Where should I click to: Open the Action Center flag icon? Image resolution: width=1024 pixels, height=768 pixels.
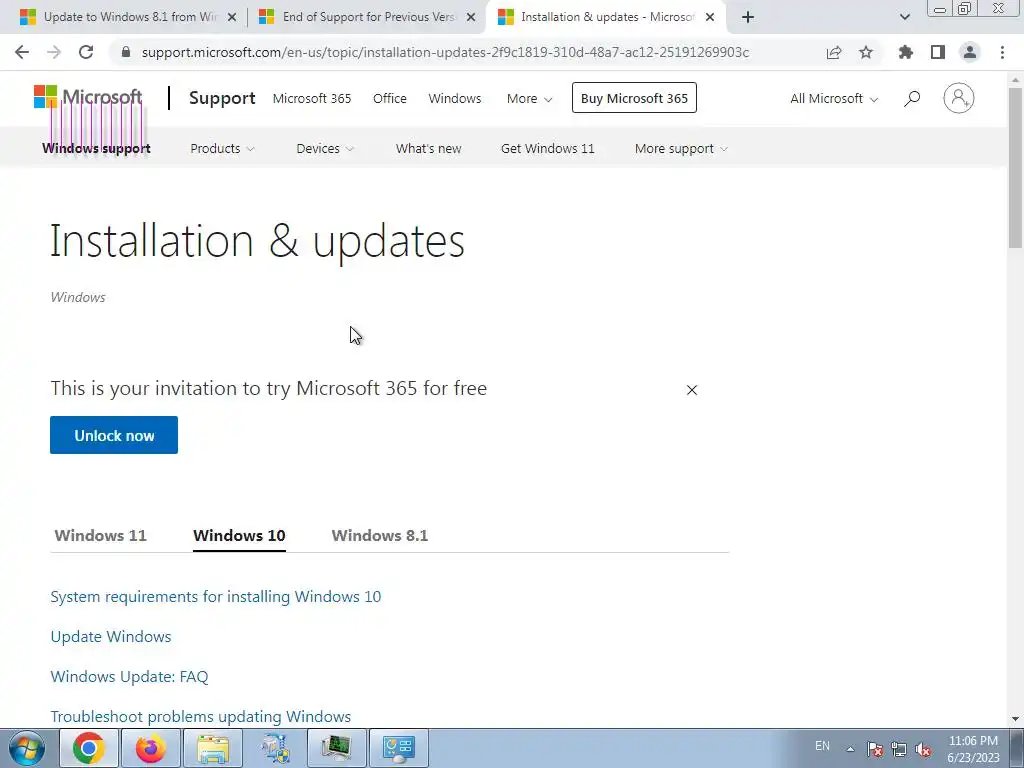(x=875, y=749)
